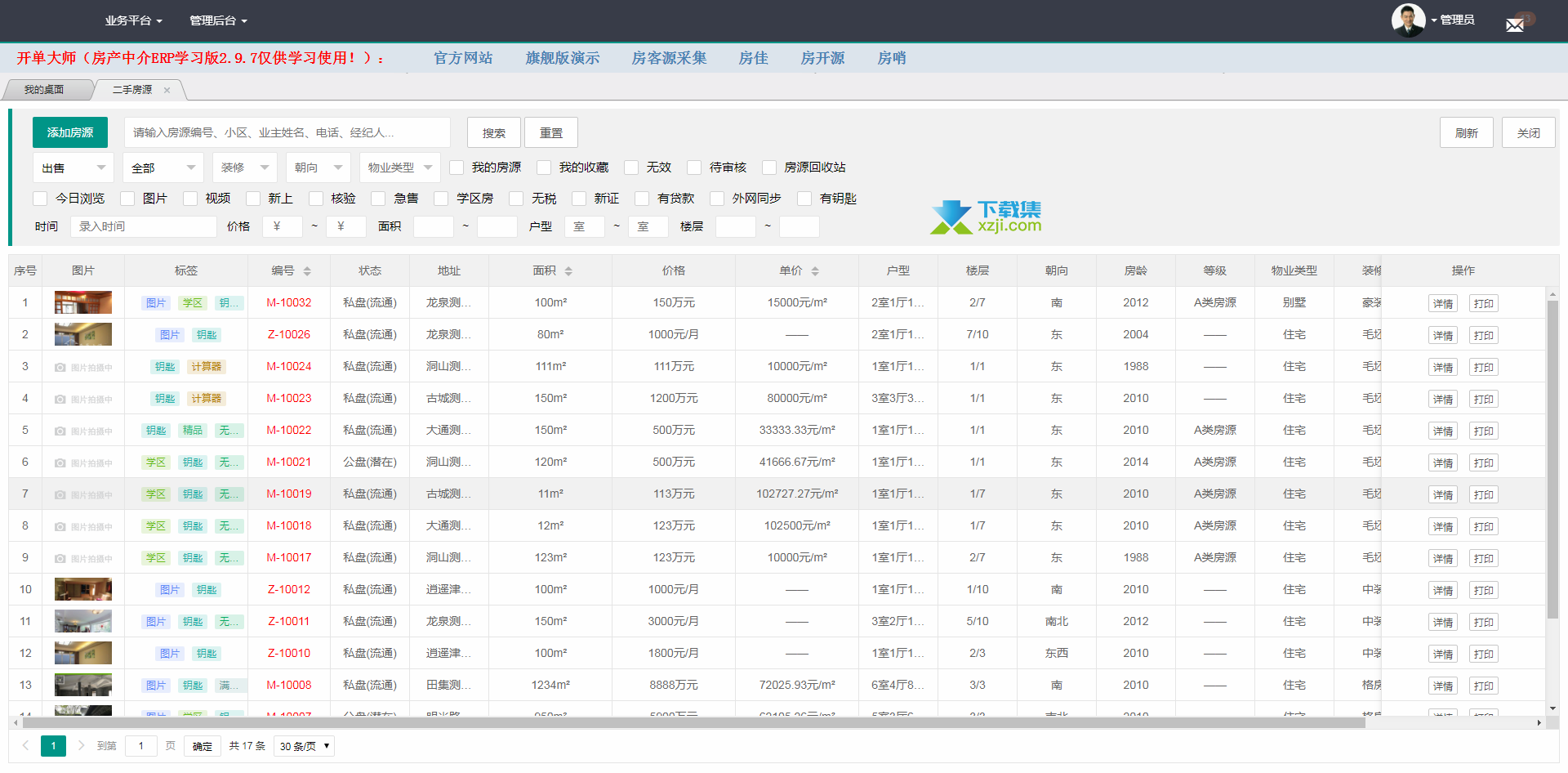Viewport: 1568px width, 773px height.
Task: Click 录入时间 date input field
Action: click(144, 226)
